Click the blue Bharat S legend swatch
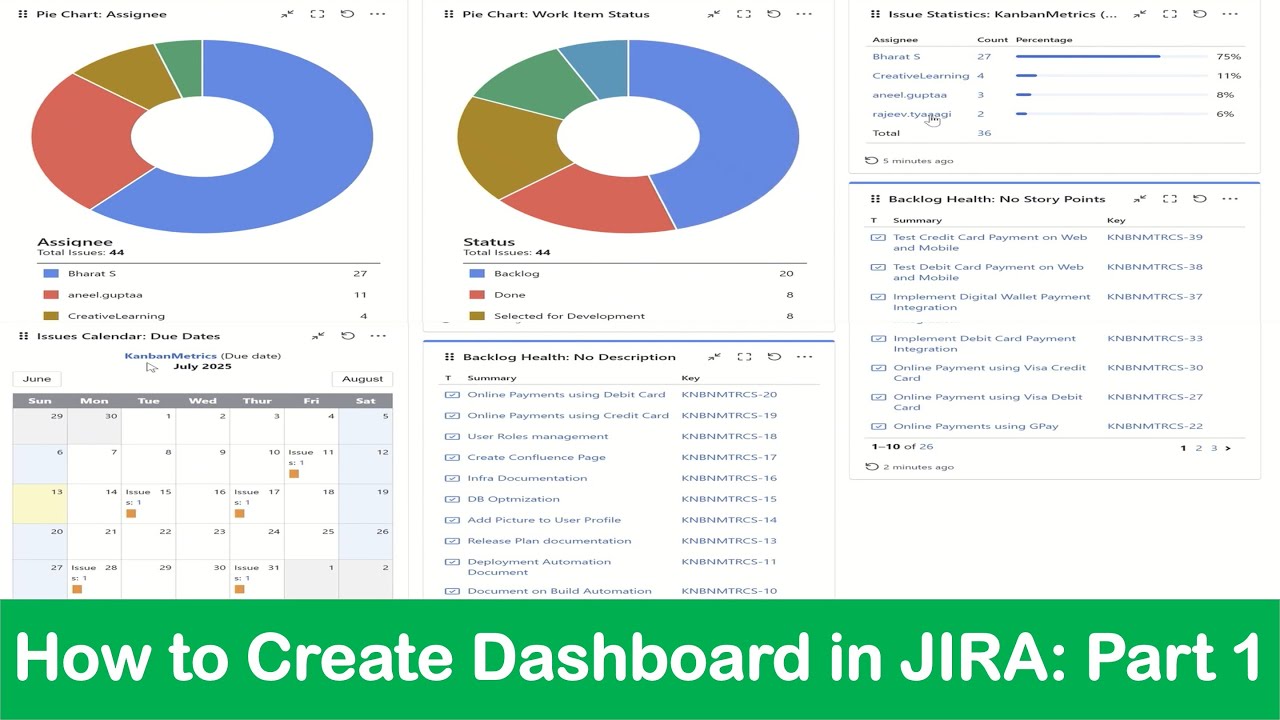 pyautogui.click(x=51, y=273)
